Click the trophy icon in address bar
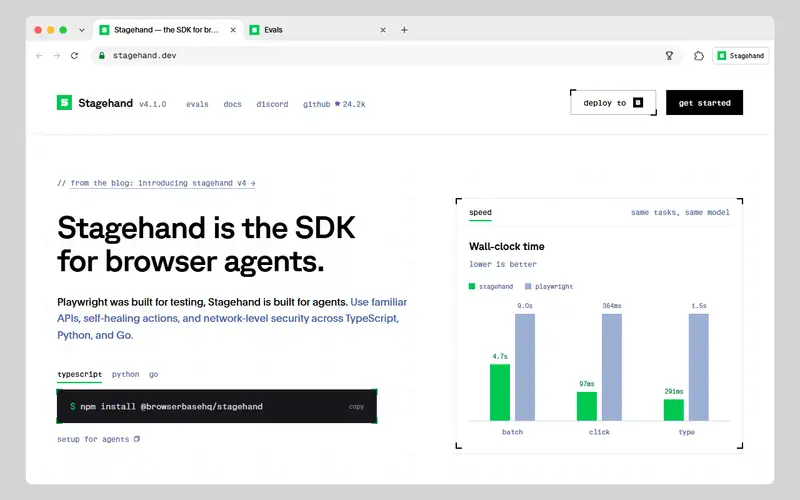Viewport: 800px width, 500px height. click(669, 56)
